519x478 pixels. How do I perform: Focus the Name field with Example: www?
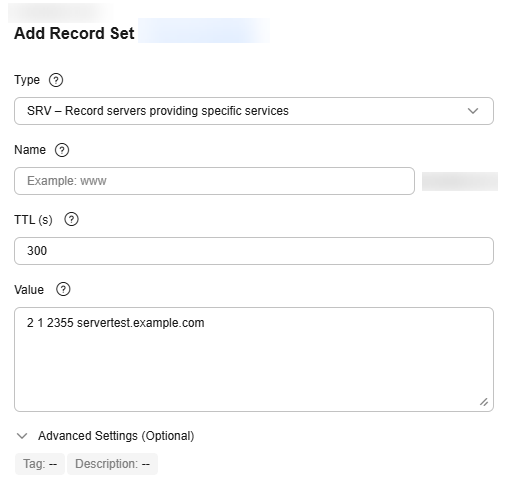click(x=214, y=181)
